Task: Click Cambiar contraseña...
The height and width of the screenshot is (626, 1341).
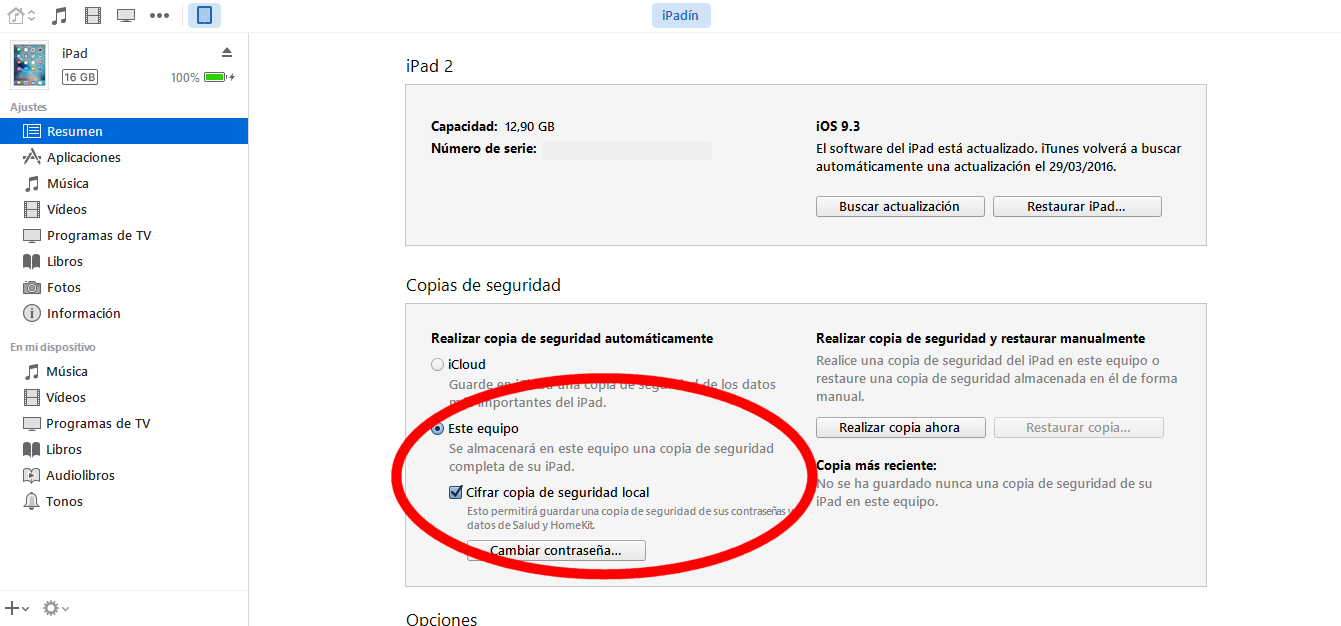Action: point(556,551)
